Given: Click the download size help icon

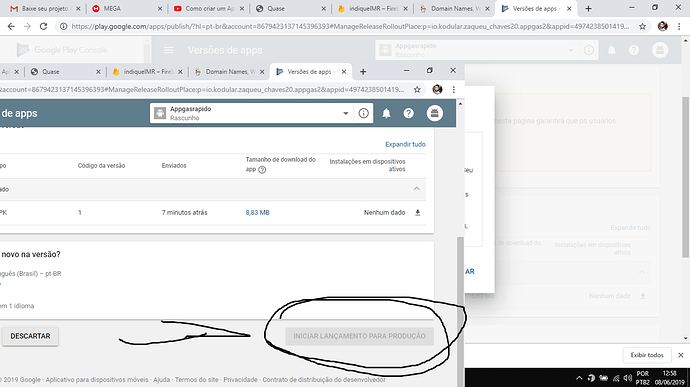Looking at the screenshot, I should click(x=262, y=170).
